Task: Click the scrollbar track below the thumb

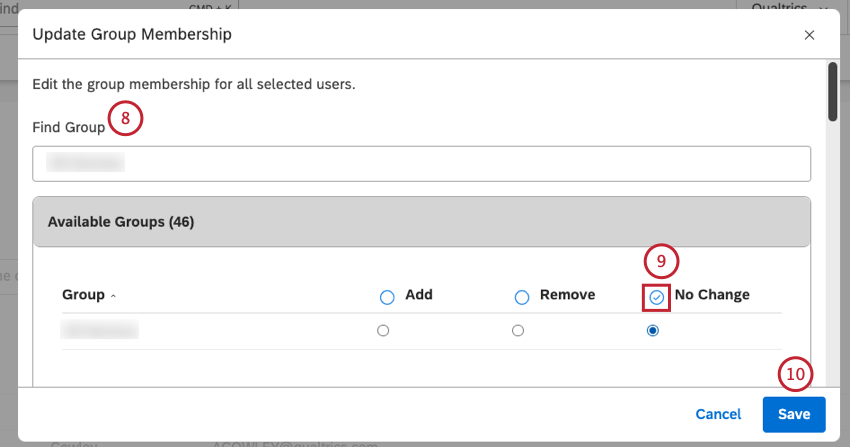Action: pyautogui.click(x=832, y=250)
